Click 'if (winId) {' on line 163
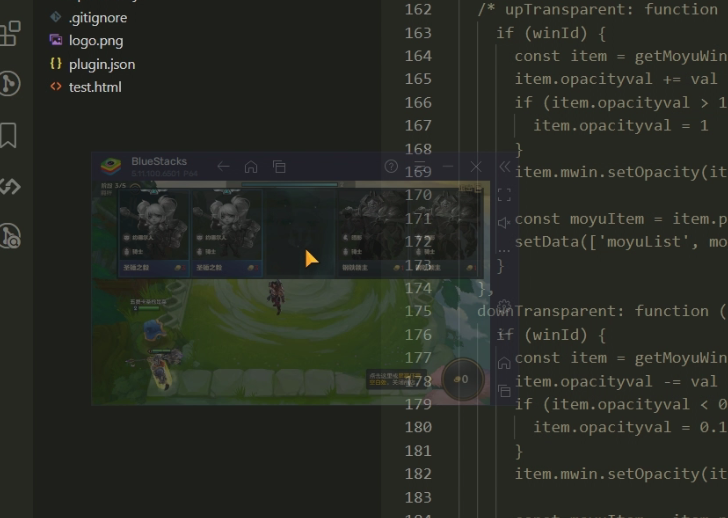This screenshot has height=518, width=728. point(551,33)
